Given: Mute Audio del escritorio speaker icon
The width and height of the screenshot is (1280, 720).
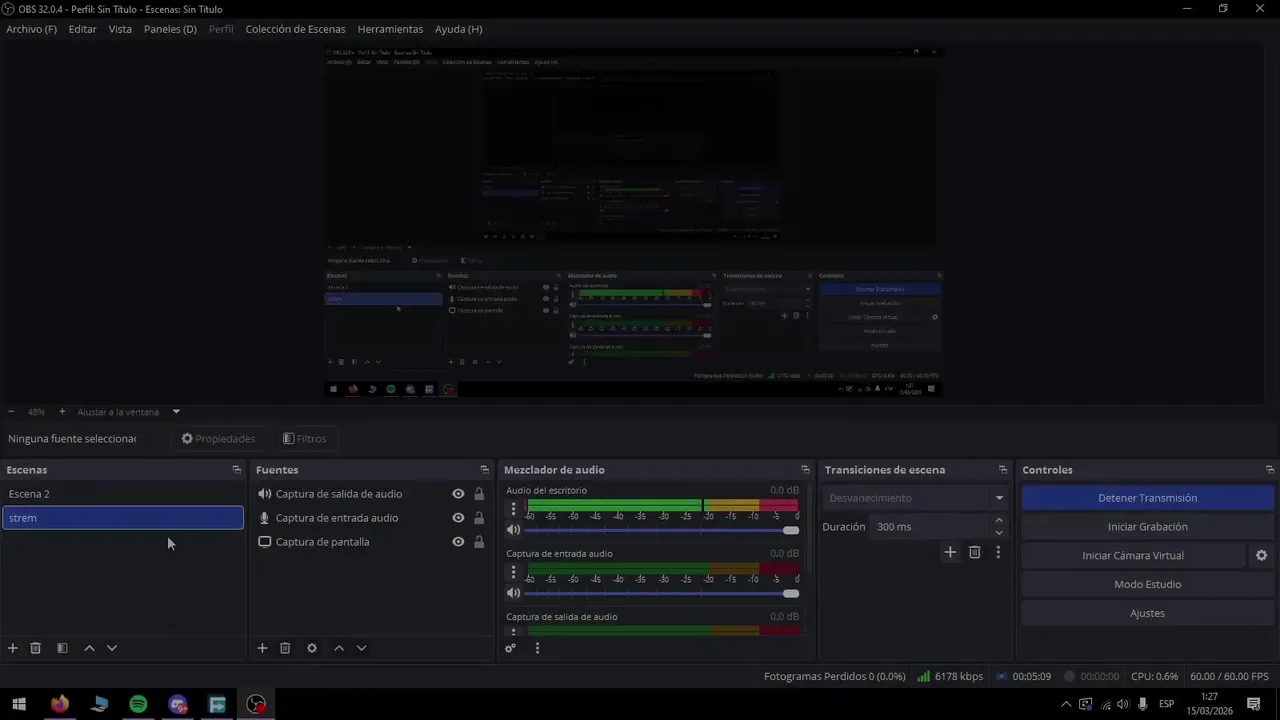Looking at the screenshot, I should click(513, 530).
